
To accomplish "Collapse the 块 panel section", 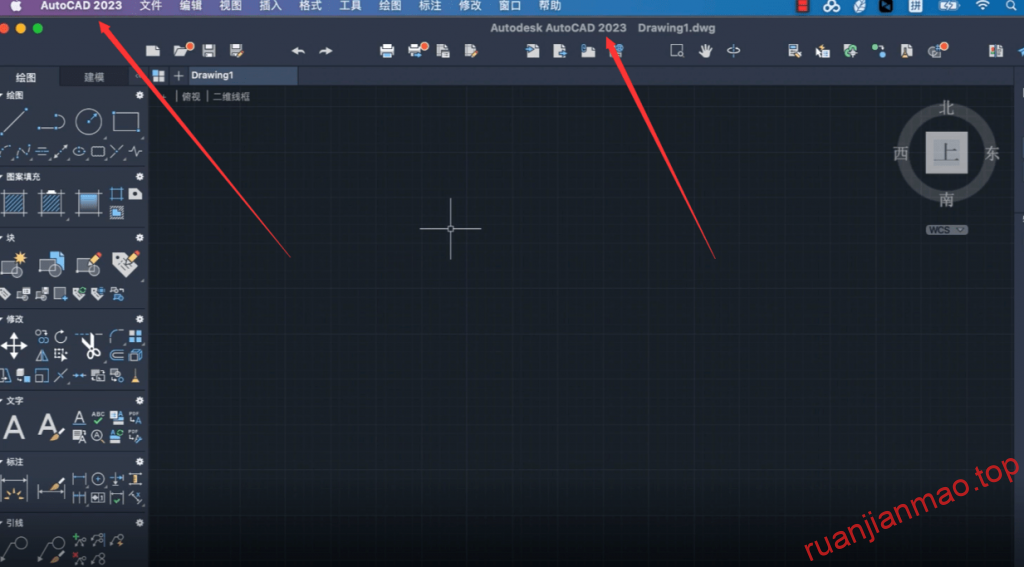I will pyautogui.click(x=2, y=238).
